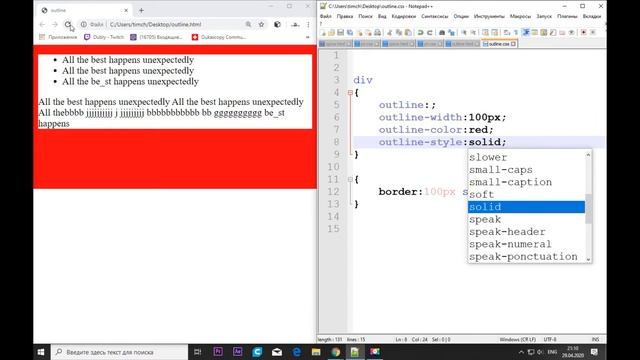Choose 'small-caps' in the autocomplete list
The width and height of the screenshot is (640, 360).
[x=526, y=170]
